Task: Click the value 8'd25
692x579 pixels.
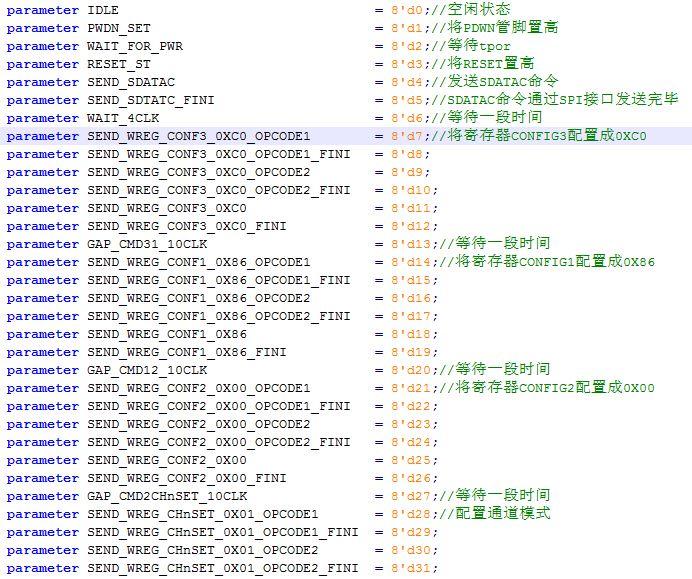Action: click(x=410, y=460)
